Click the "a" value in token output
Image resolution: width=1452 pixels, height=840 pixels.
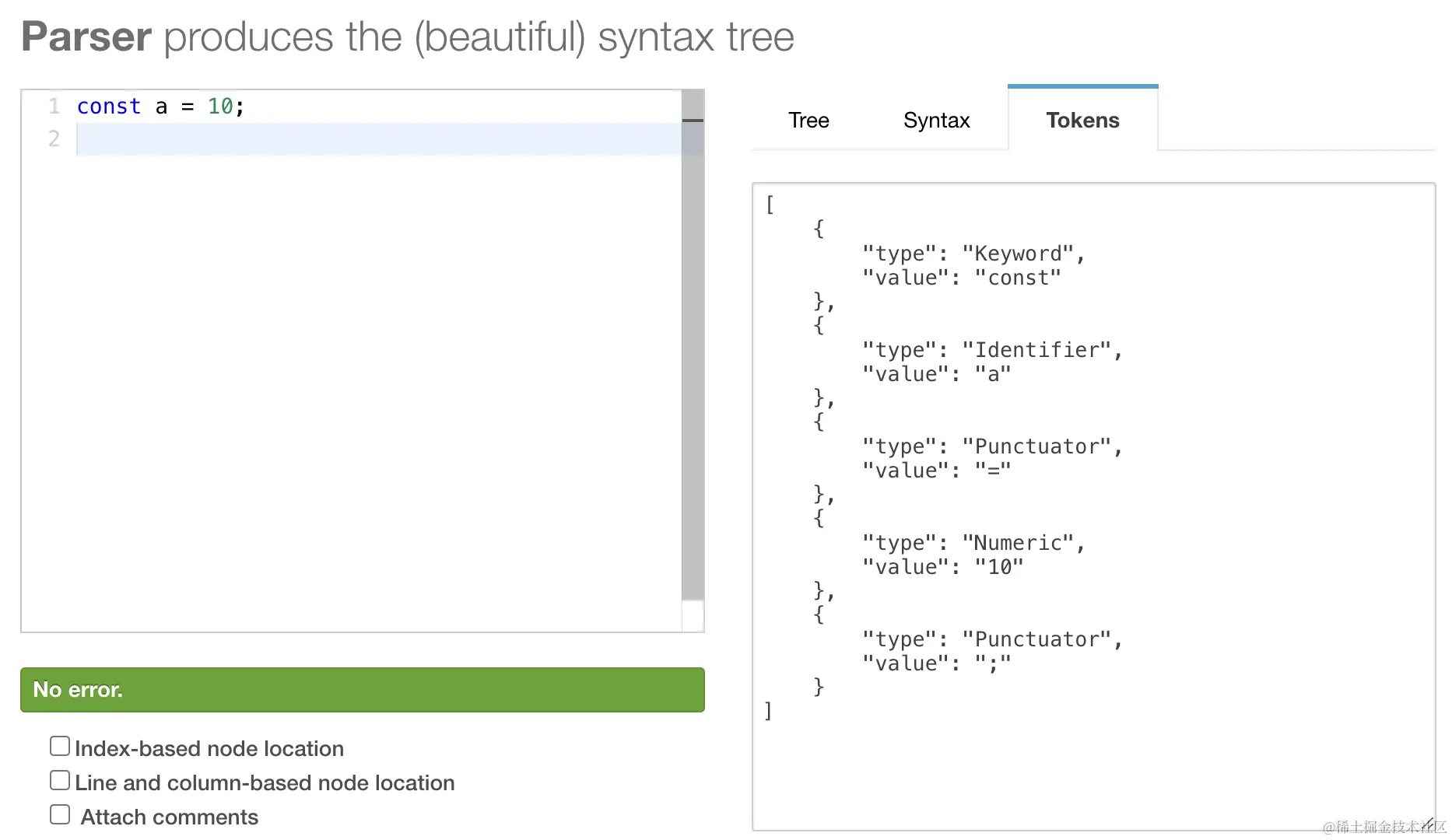point(993,374)
